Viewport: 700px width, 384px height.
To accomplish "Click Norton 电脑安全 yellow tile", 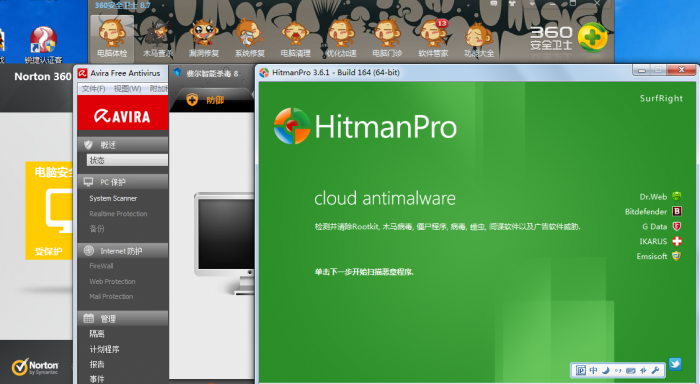I will (49, 210).
